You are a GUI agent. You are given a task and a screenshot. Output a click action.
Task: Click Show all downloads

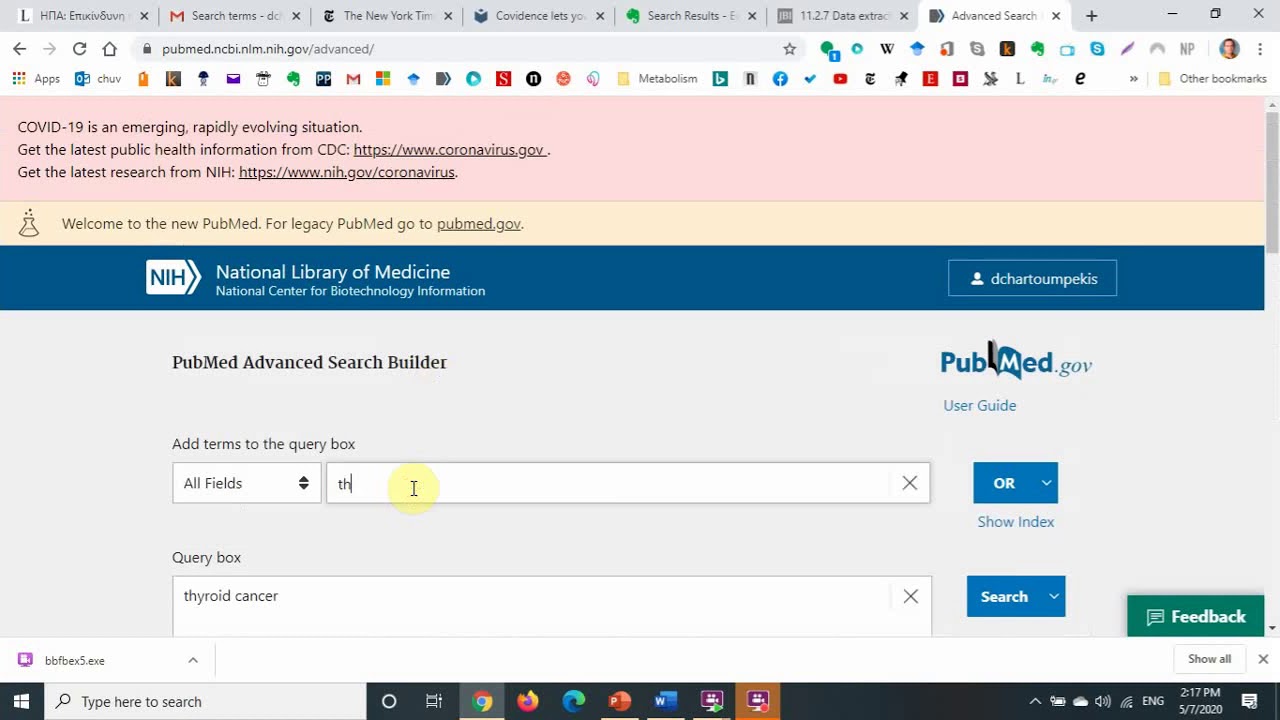[1209, 659]
